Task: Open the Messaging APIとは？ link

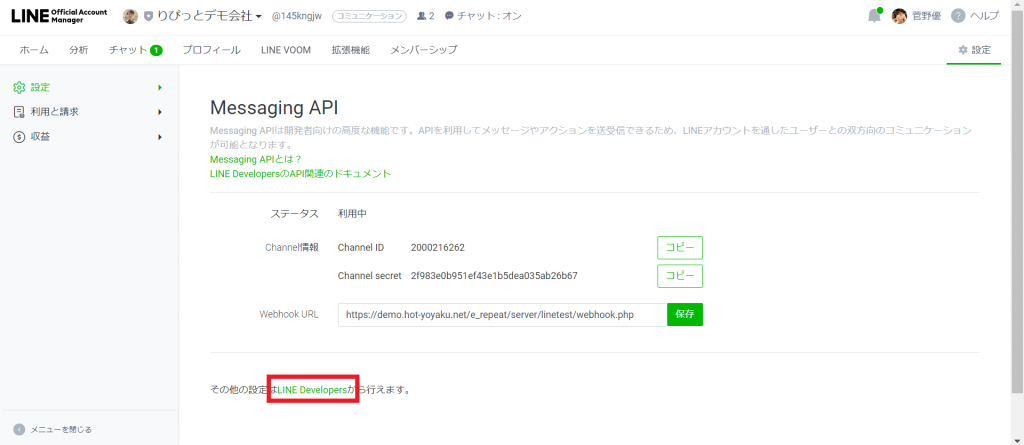Action: (256, 159)
